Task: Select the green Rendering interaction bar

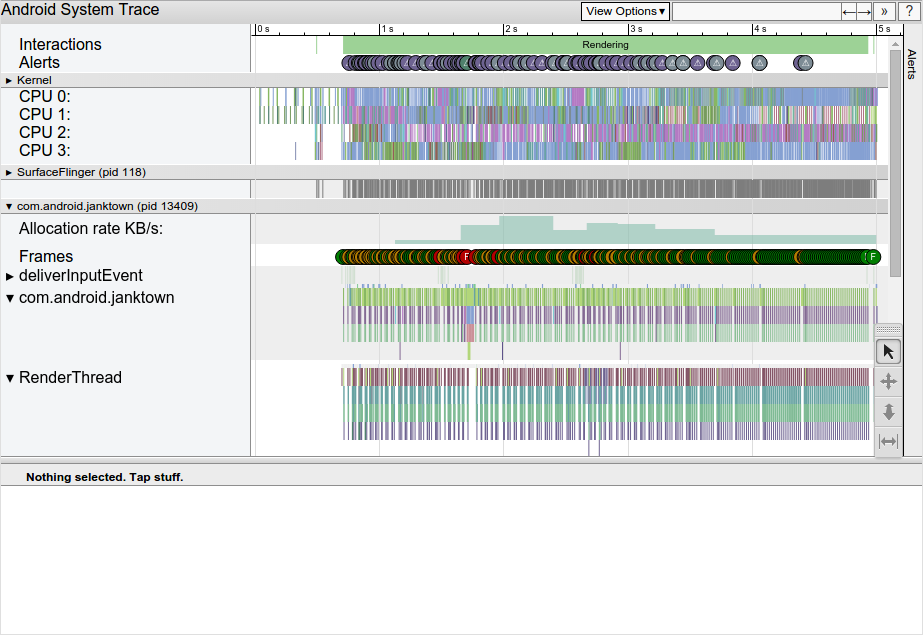Action: pos(605,45)
